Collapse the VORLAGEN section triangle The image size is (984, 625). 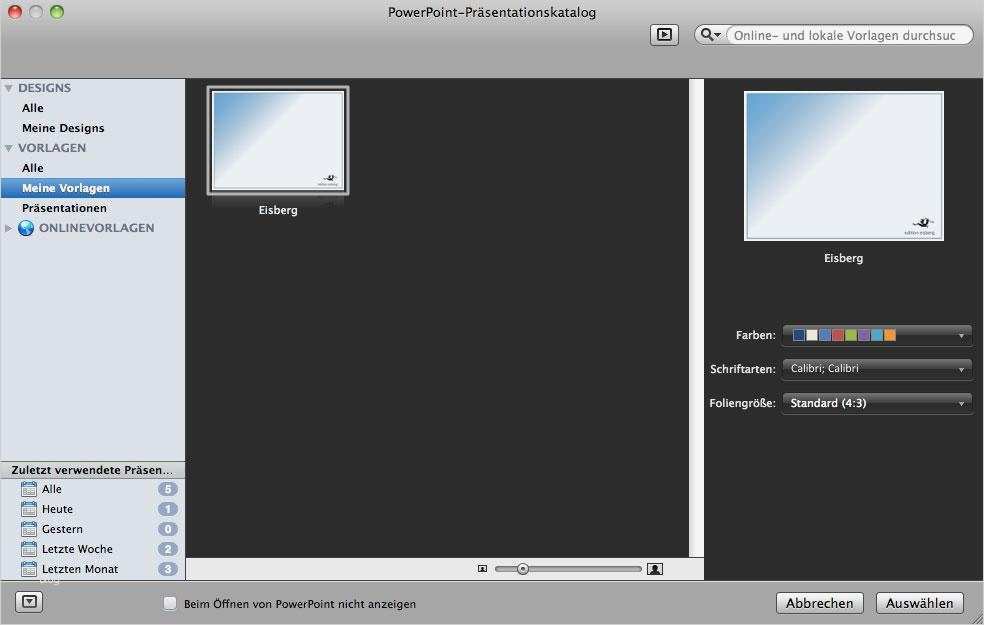pos(9,149)
